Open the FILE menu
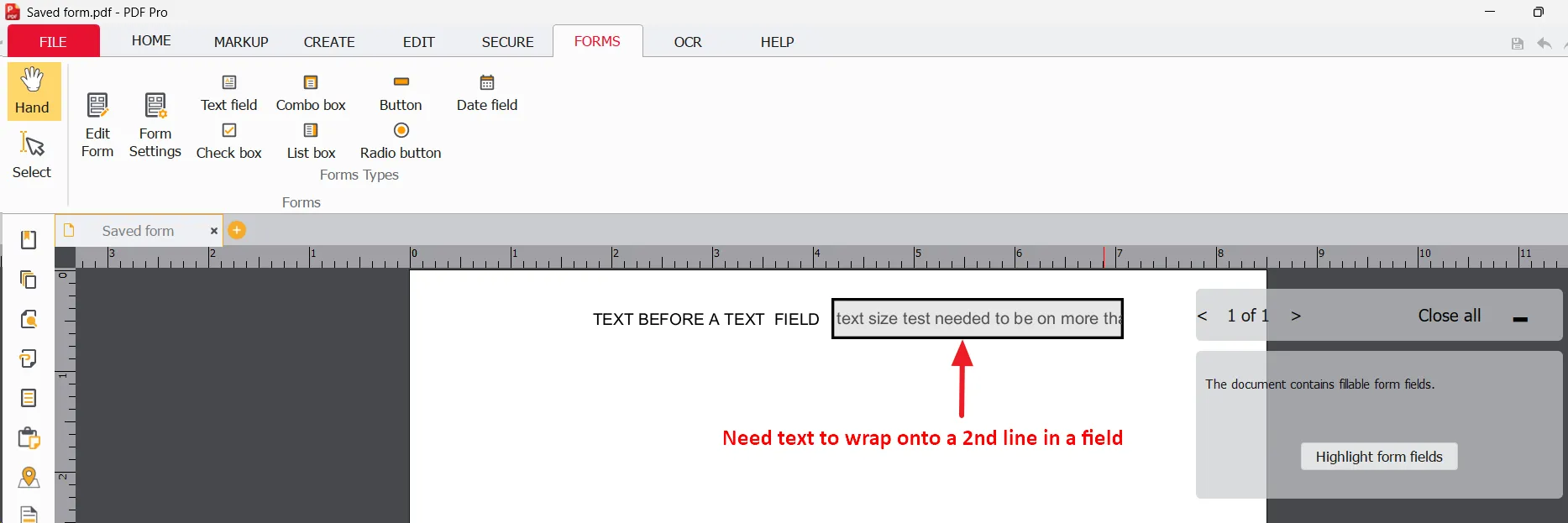This screenshot has width=1568, height=523. pos(53,41)
